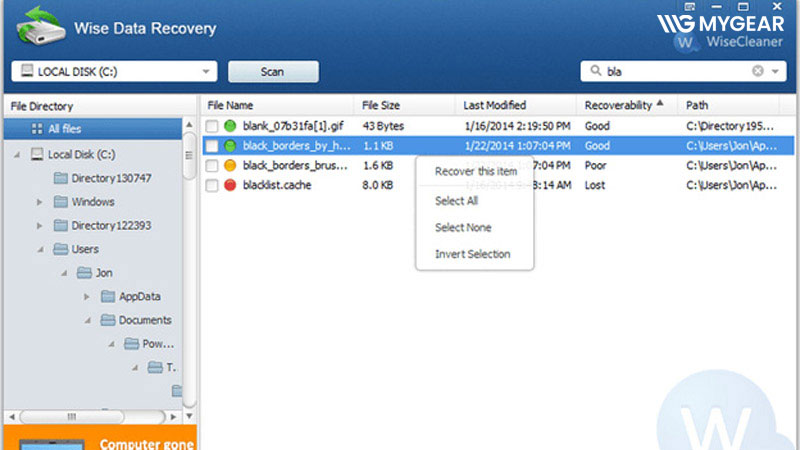Tick the checkbox for blacklist.cache
The width and height of the screenshot is (800, 450).
211,185
